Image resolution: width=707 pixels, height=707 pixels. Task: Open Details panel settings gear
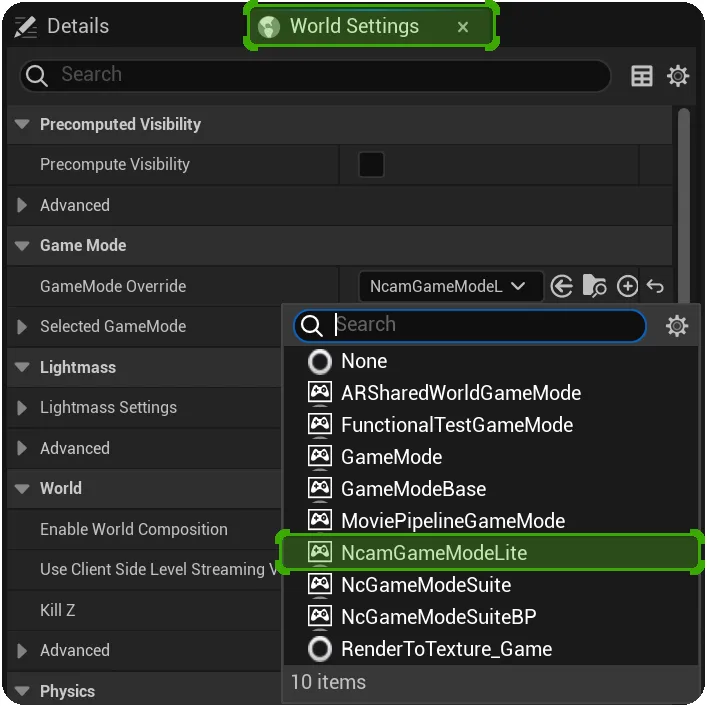678,75
